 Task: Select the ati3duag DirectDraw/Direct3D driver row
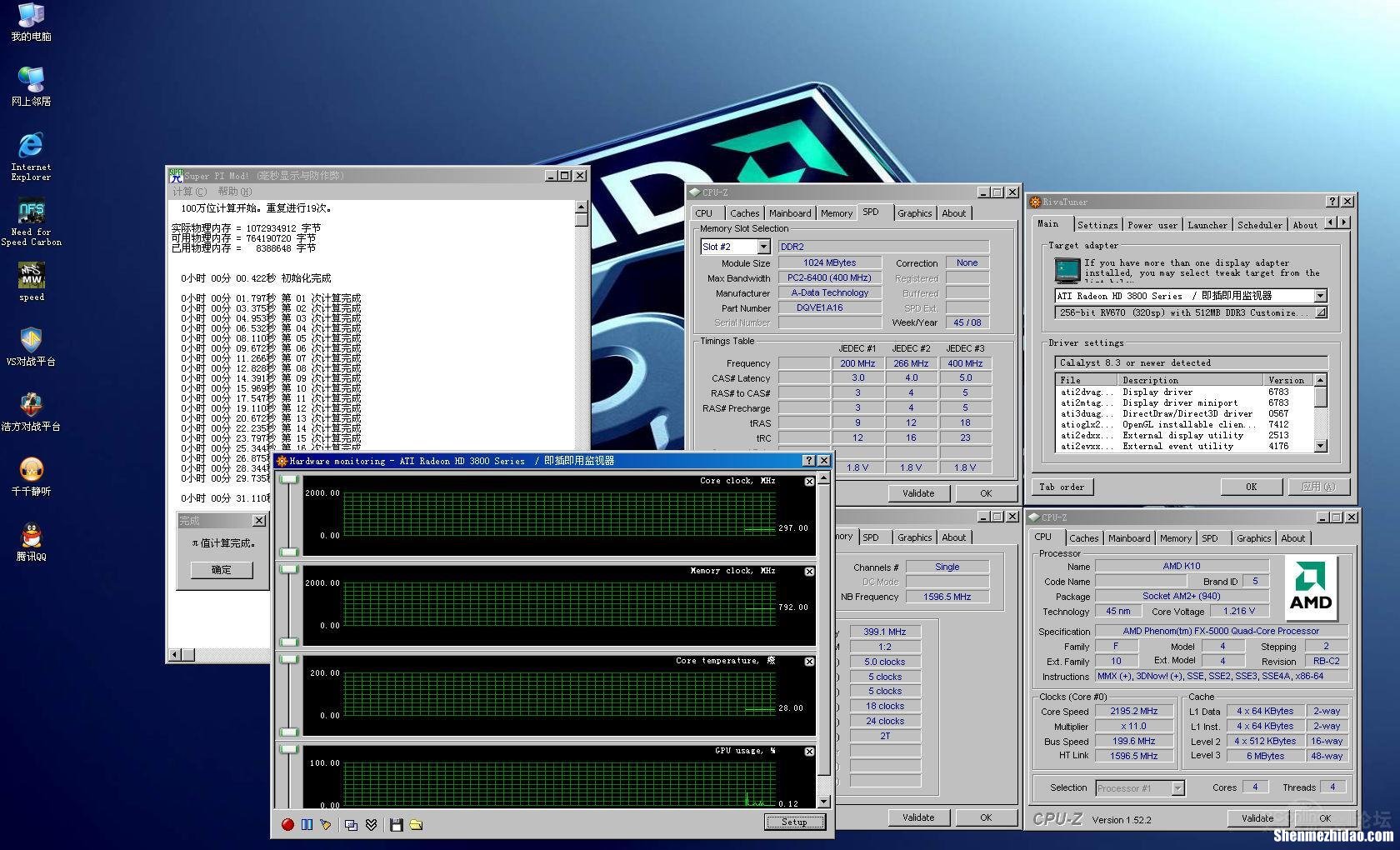pyautogui.click(x=1184, y=413)
